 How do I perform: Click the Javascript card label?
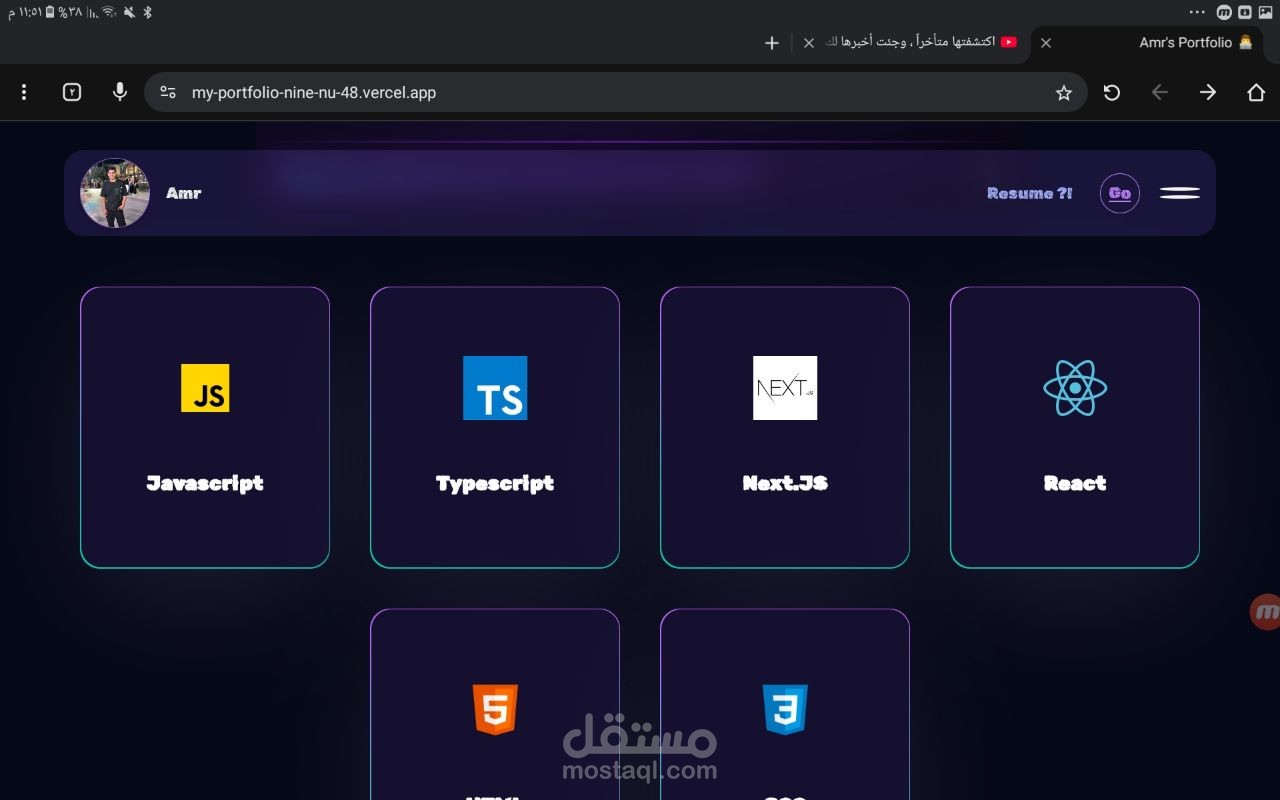tap(205, 483)
